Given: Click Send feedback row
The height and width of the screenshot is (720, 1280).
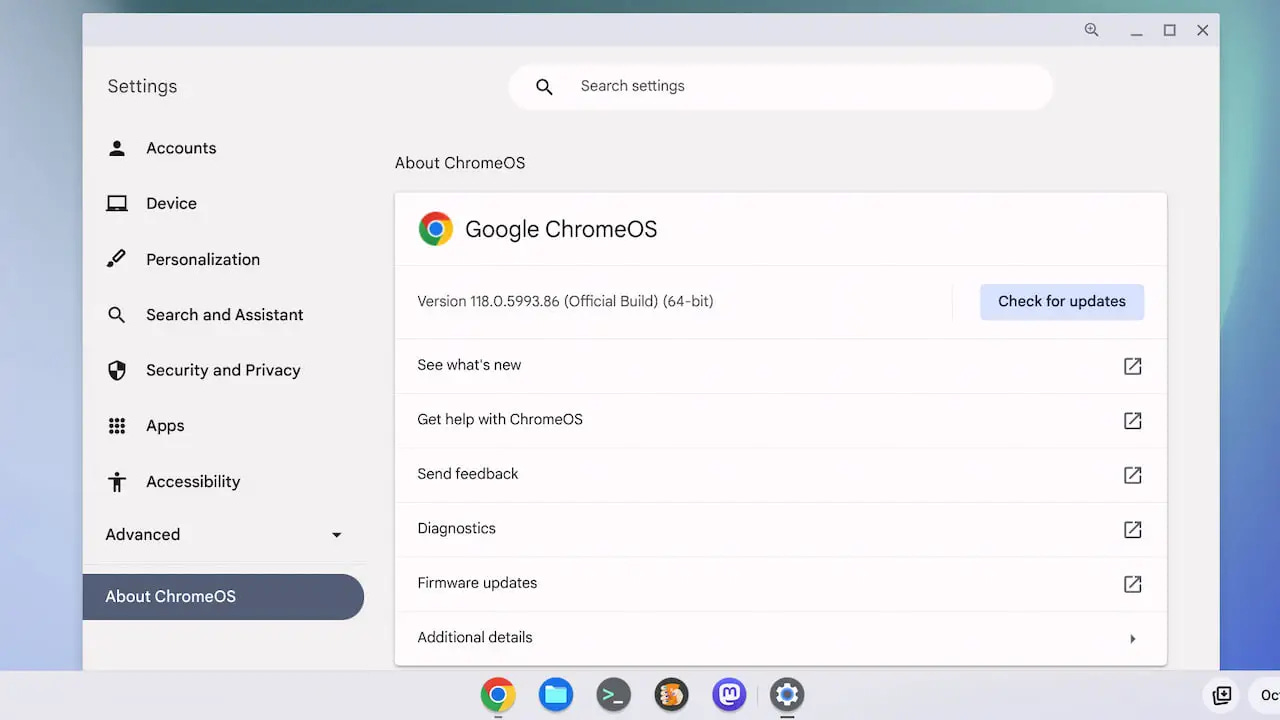Looking at the screenshot, I should (781, 475).
